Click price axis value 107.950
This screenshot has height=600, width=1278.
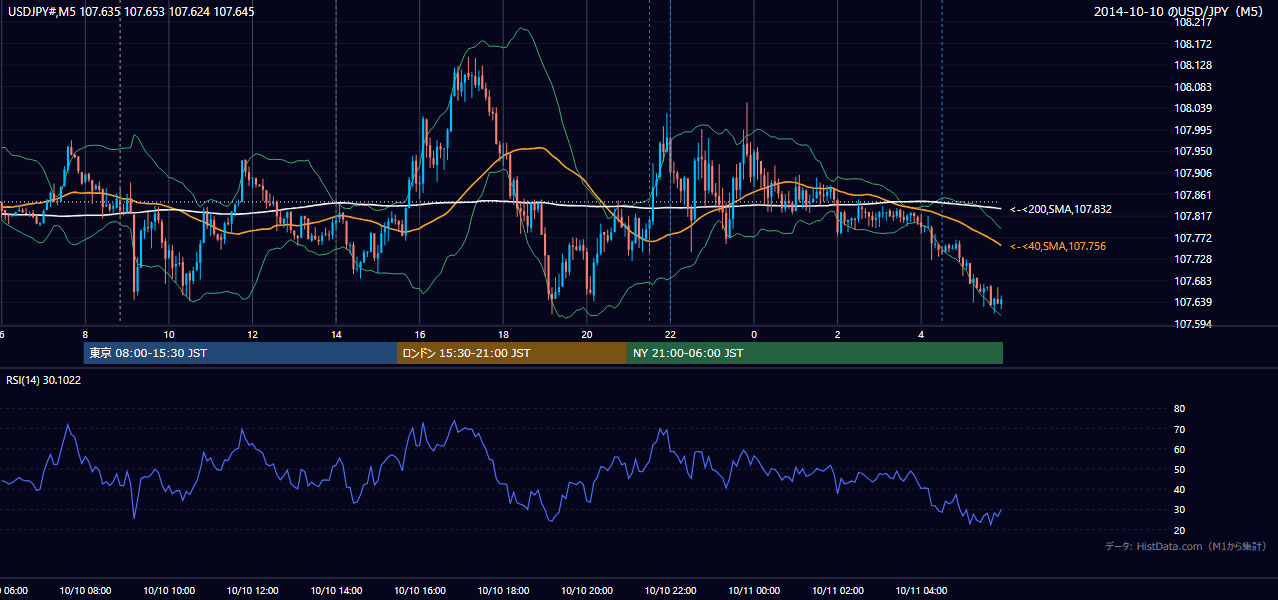tap(1193, 151)
